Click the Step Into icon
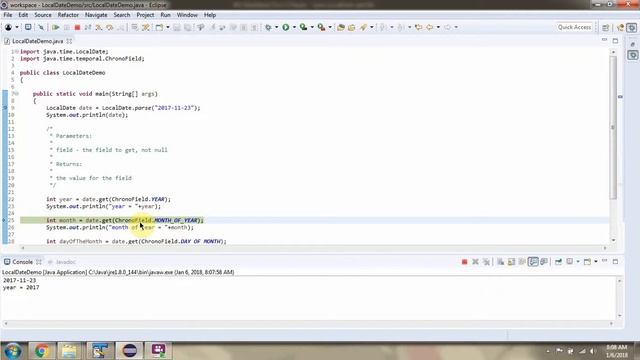Viewport: 640px width, 360px height. coord(99,27)
